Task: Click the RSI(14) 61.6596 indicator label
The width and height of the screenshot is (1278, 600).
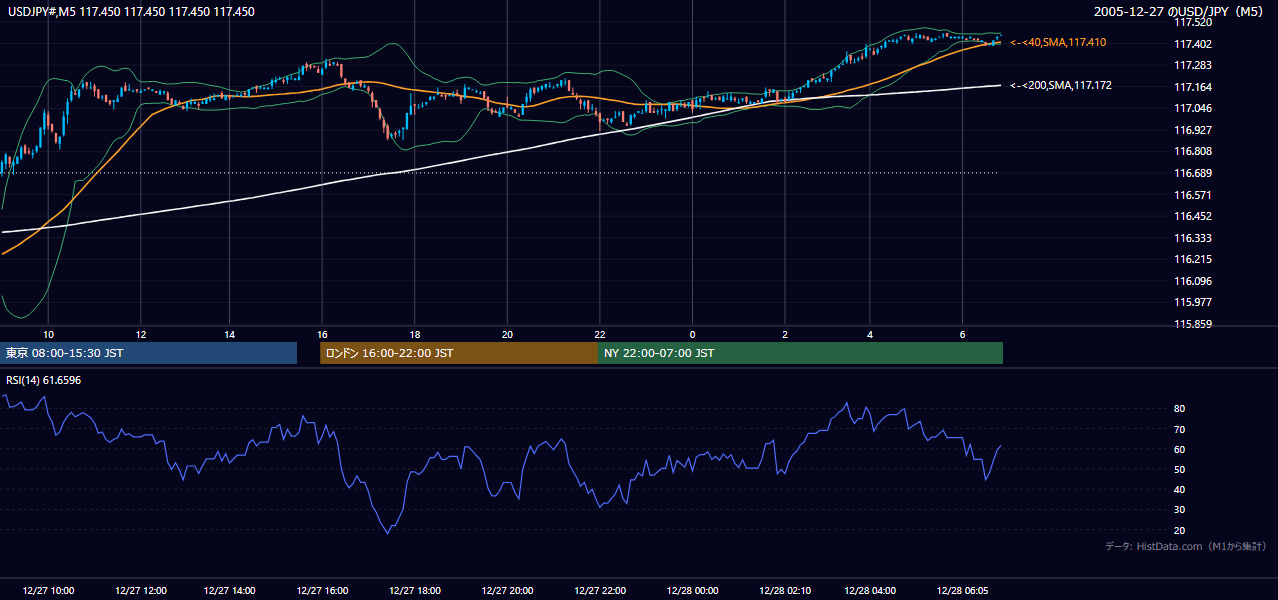Action: pos(44,380)
